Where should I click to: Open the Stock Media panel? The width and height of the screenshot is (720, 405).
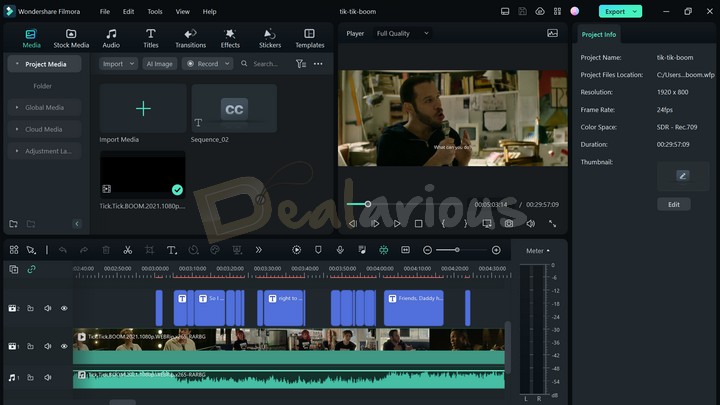point(71,39)
